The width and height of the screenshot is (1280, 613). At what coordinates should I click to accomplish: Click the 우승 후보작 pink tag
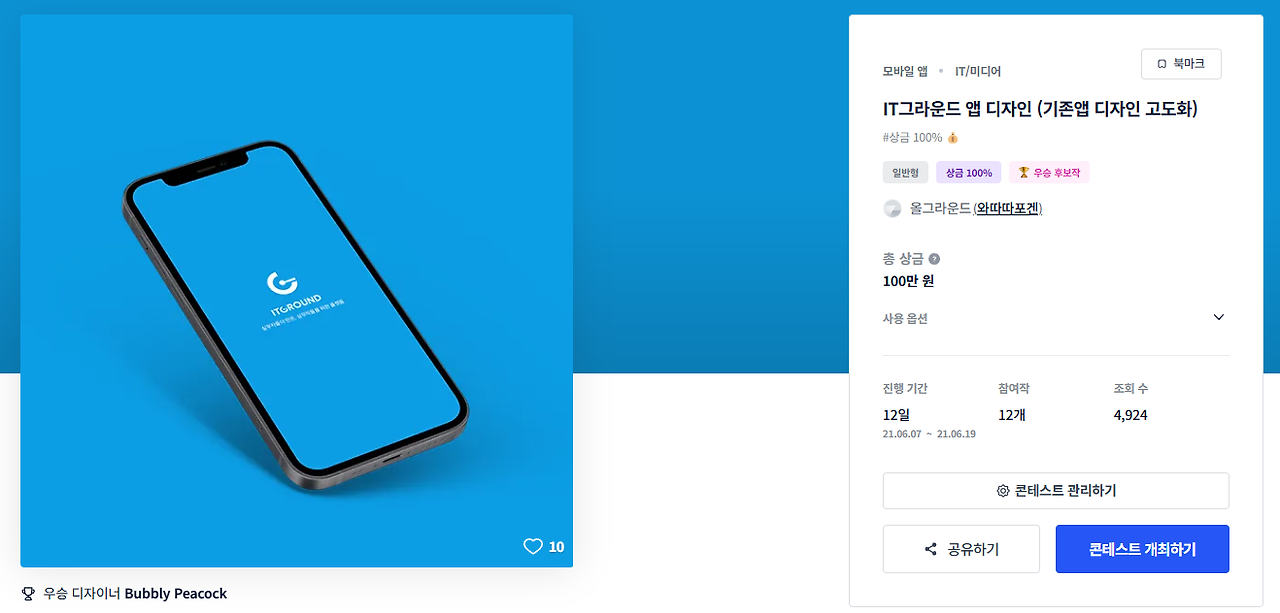point(1049,172)
